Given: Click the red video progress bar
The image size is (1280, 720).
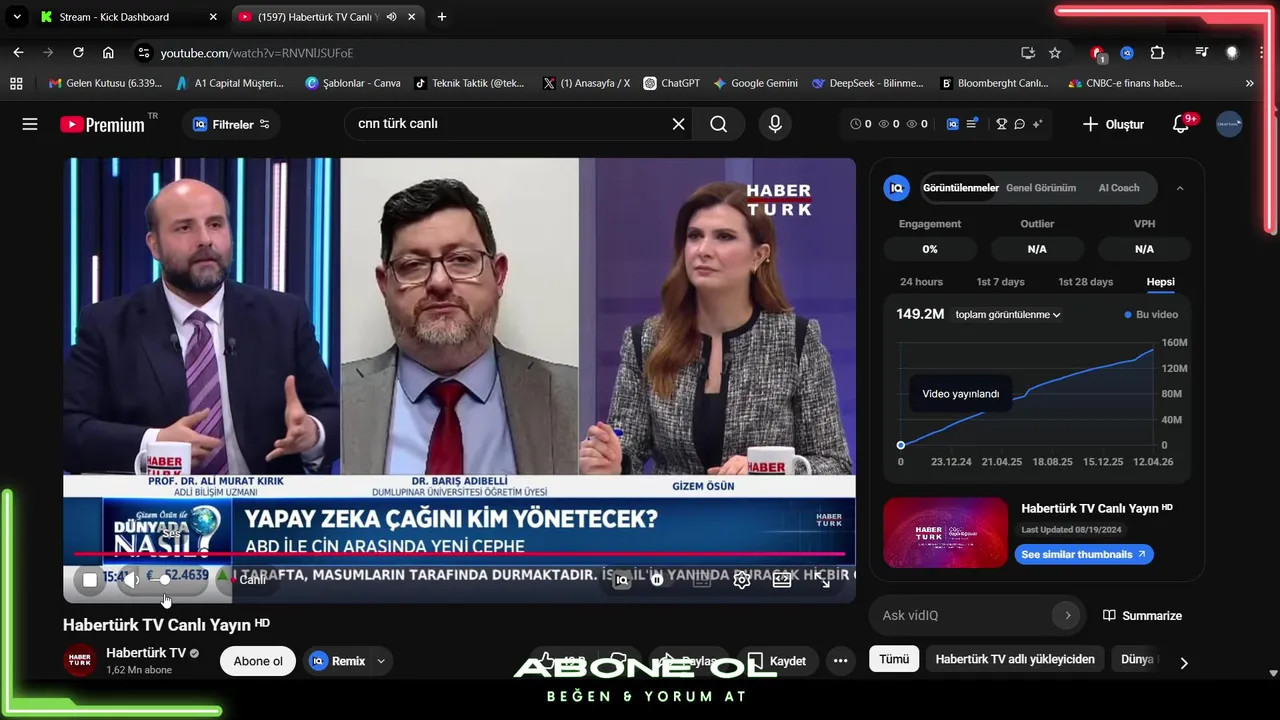Looking at the screenshot, I should [x=459, y=553].
